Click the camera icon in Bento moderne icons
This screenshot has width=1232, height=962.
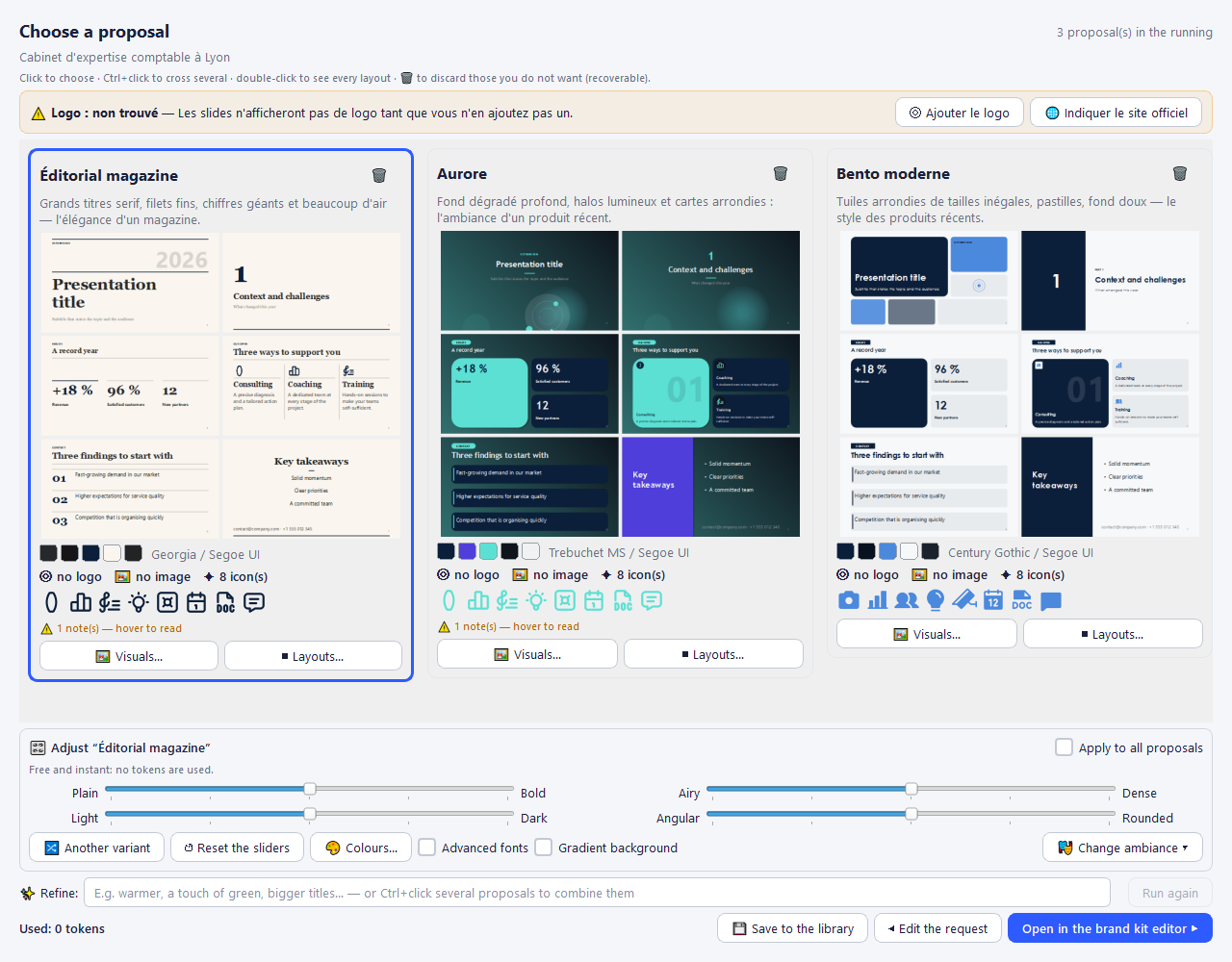tap(848, 600)
